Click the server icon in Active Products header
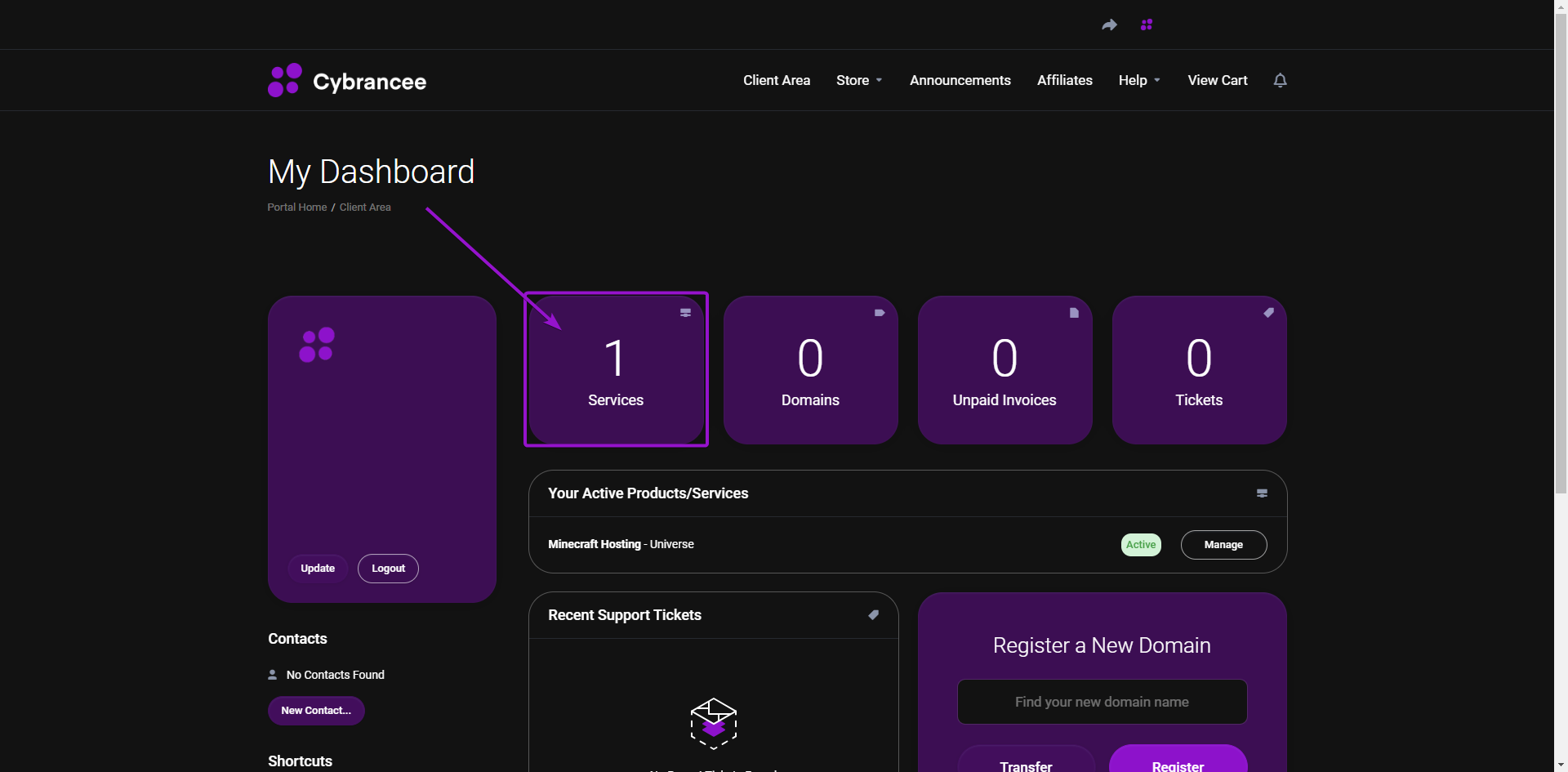 1262,493
